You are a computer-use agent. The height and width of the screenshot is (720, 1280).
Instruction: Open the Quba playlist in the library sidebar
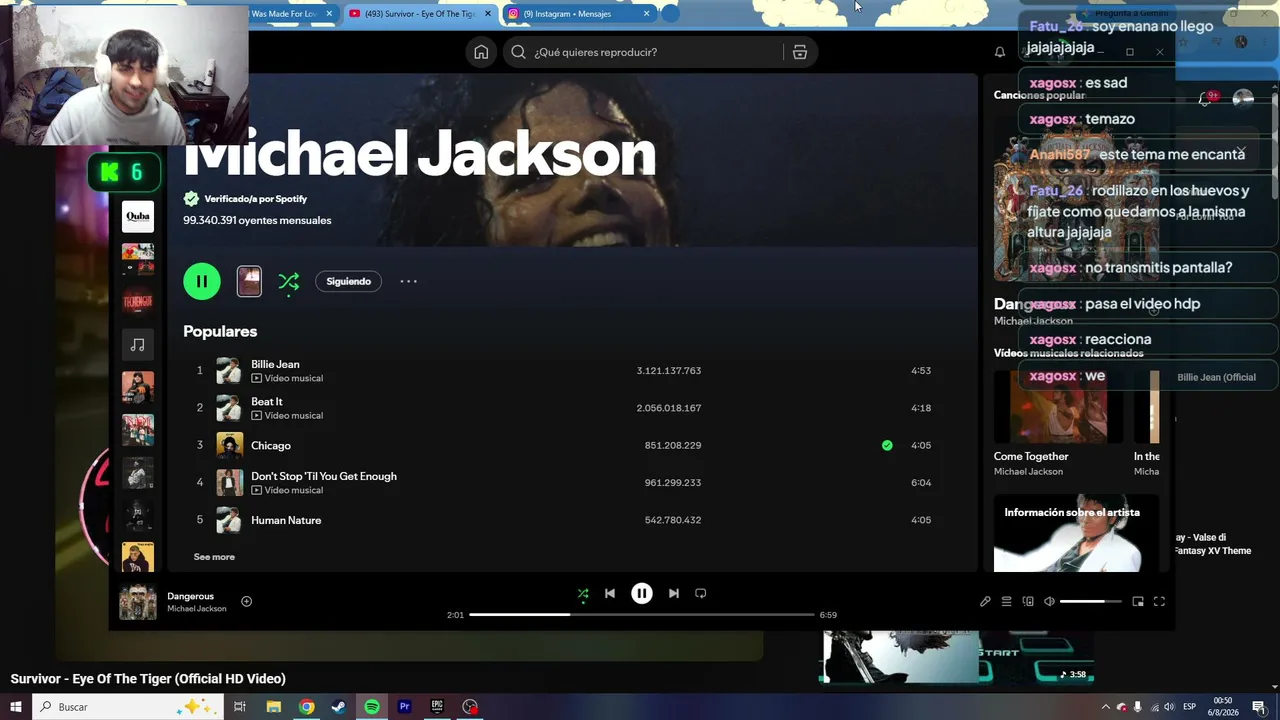(x=138, y=216)
